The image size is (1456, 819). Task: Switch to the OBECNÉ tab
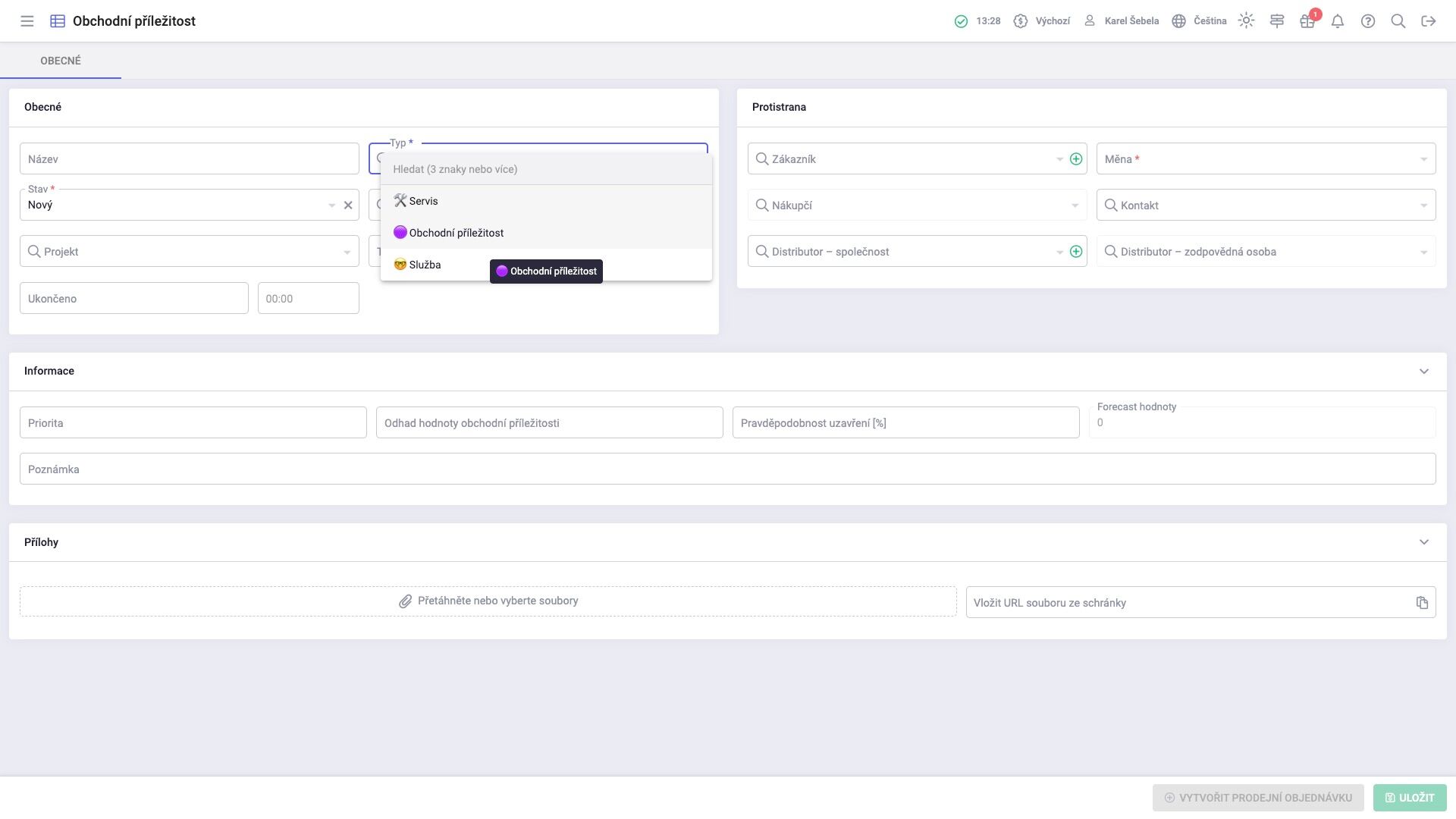click(61, 61)
